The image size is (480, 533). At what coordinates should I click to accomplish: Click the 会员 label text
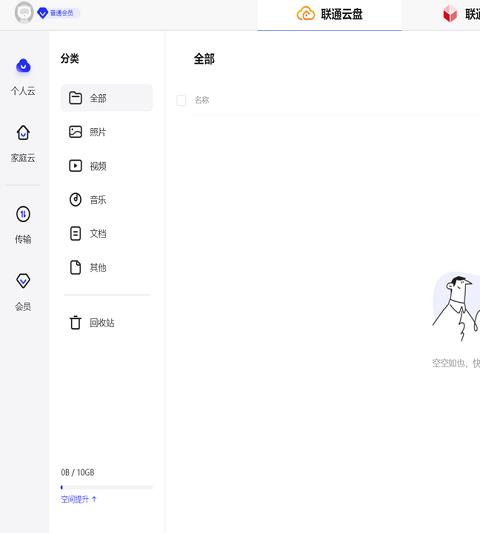[x=23, y=306]
